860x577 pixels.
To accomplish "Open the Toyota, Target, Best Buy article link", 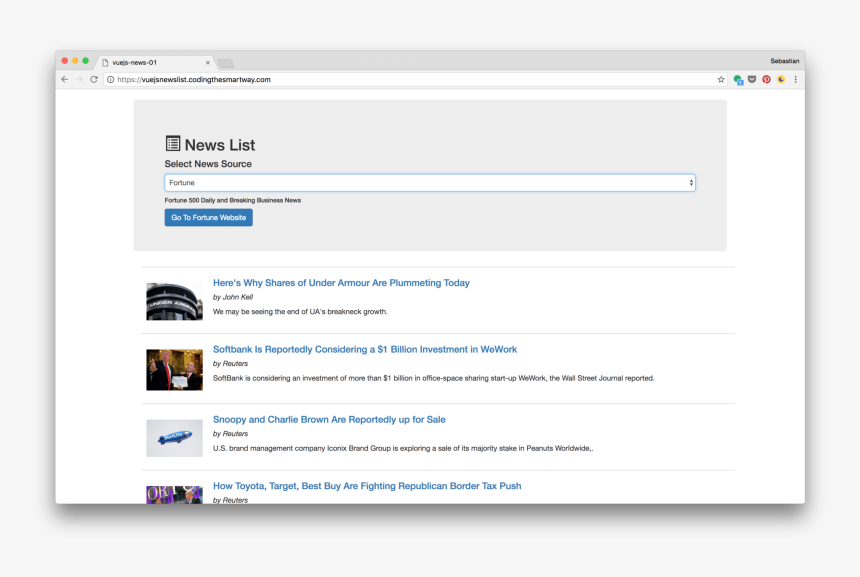I will pyautogui.click(x=367, y=486).
